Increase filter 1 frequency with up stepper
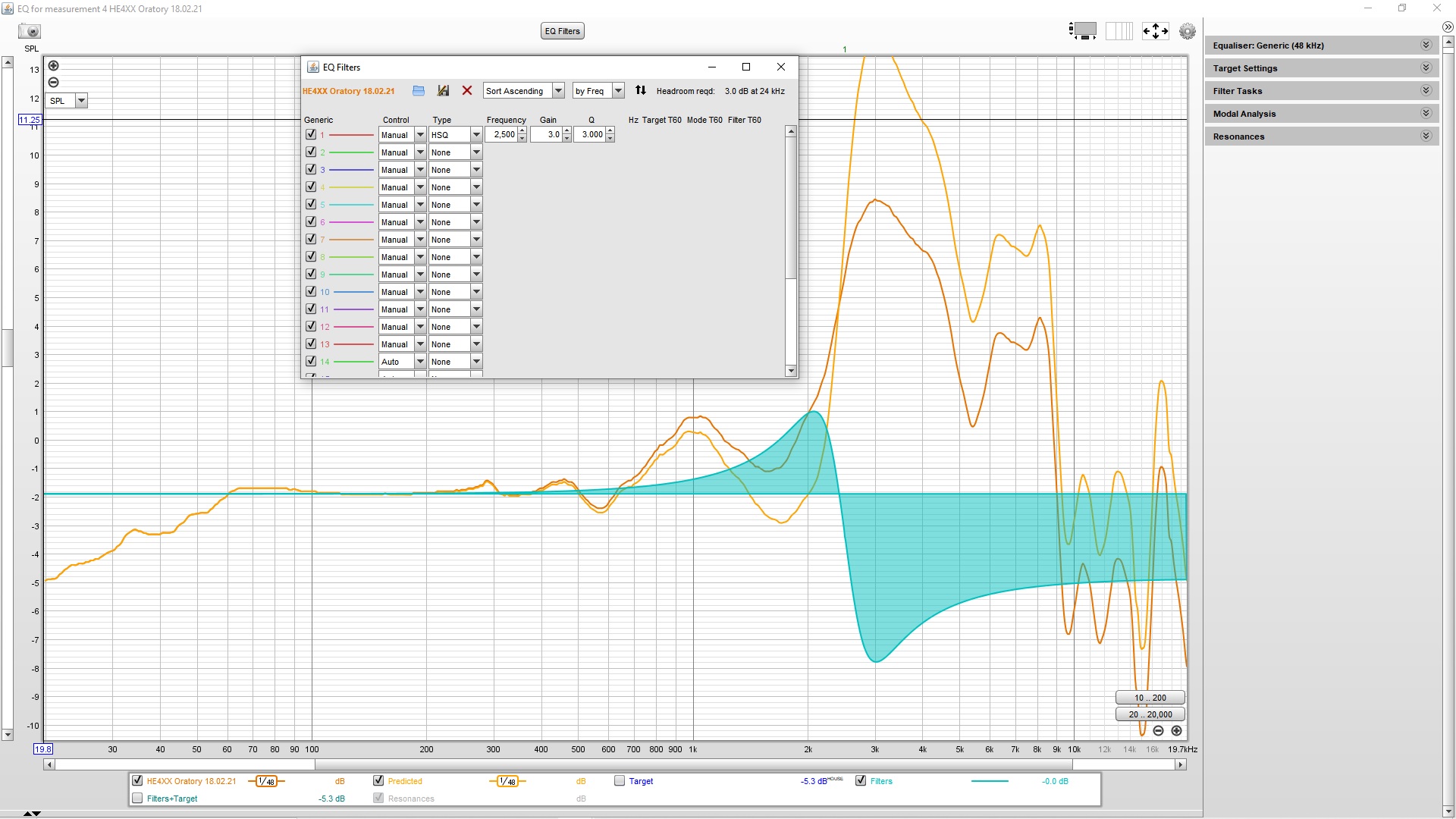 click(x=522, y=131)
